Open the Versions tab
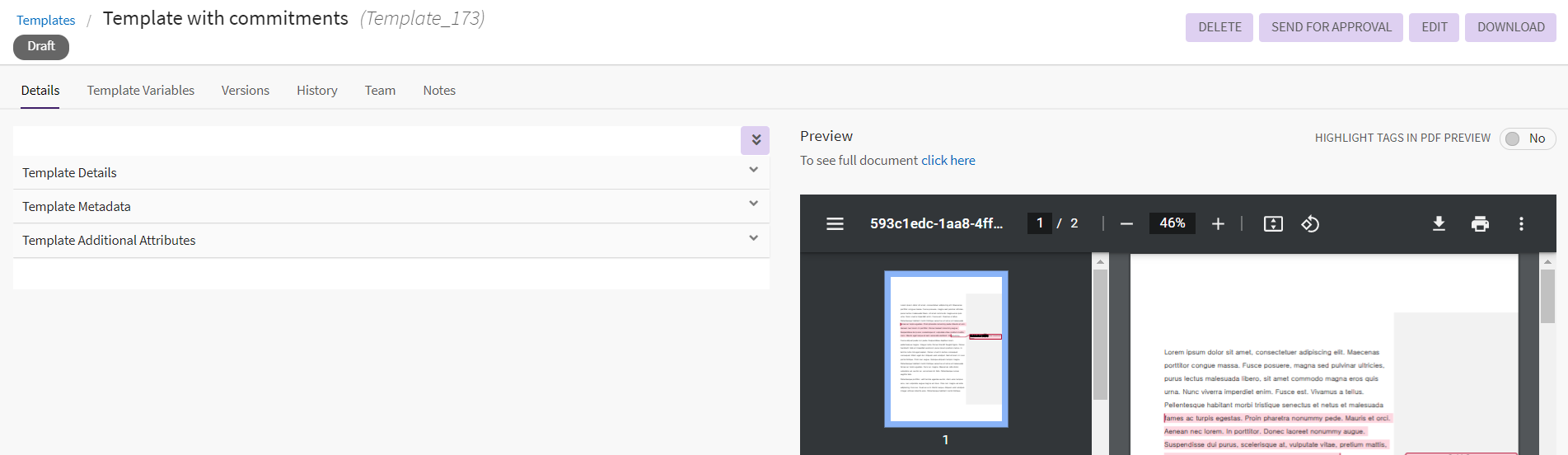This screenshot has width=1568, height=455. pos(245,91)
